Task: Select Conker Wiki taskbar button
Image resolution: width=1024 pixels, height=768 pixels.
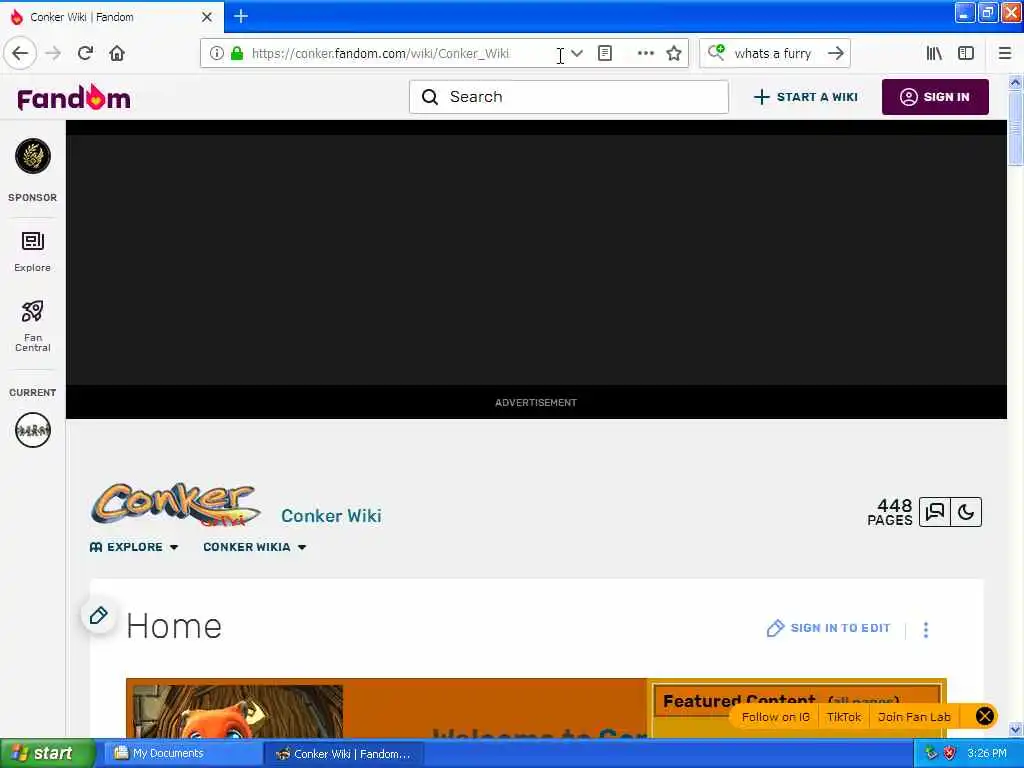Action: [344, 754]
